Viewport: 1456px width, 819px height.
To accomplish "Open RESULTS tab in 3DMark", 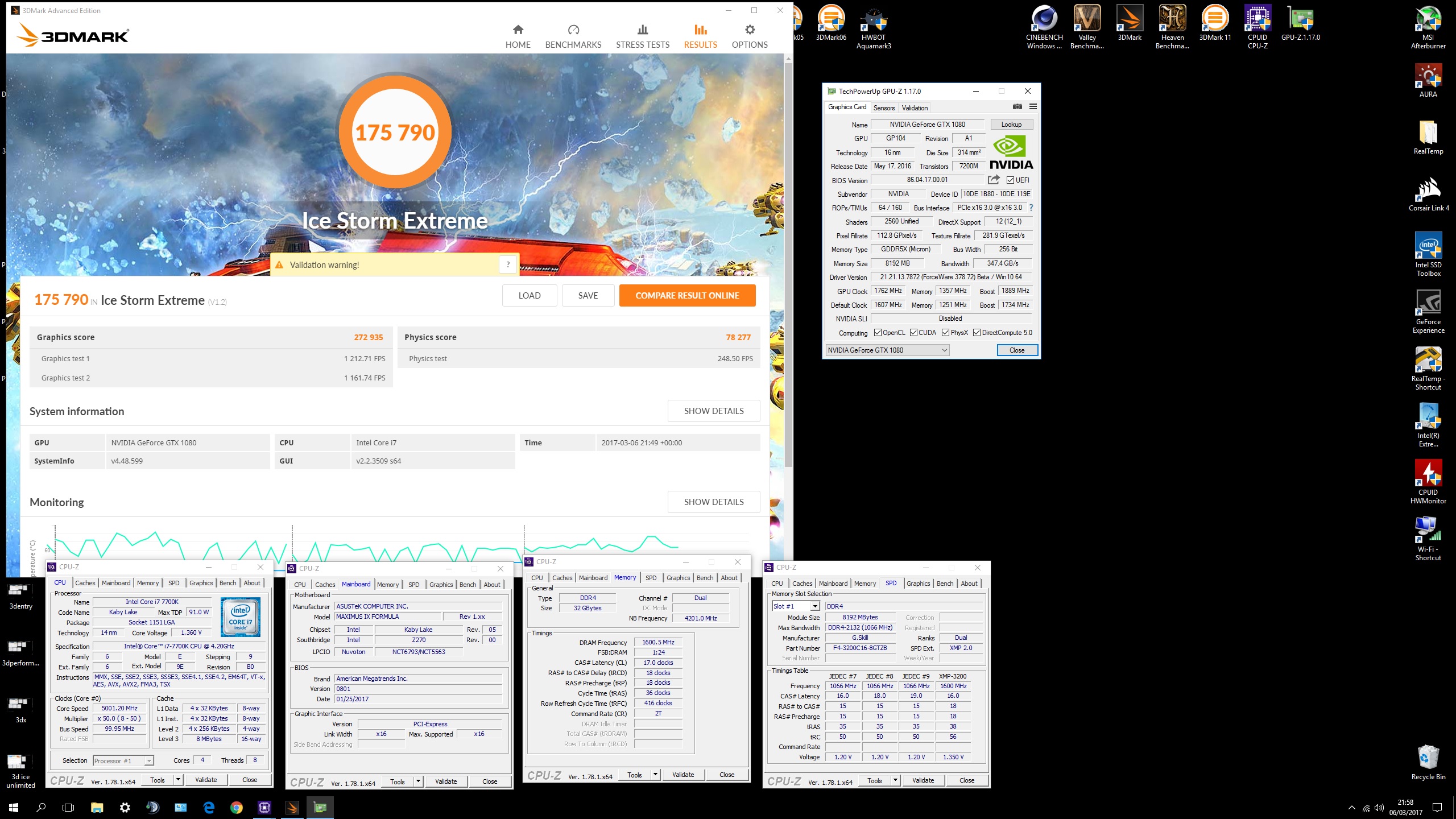I will pos(700,36).
